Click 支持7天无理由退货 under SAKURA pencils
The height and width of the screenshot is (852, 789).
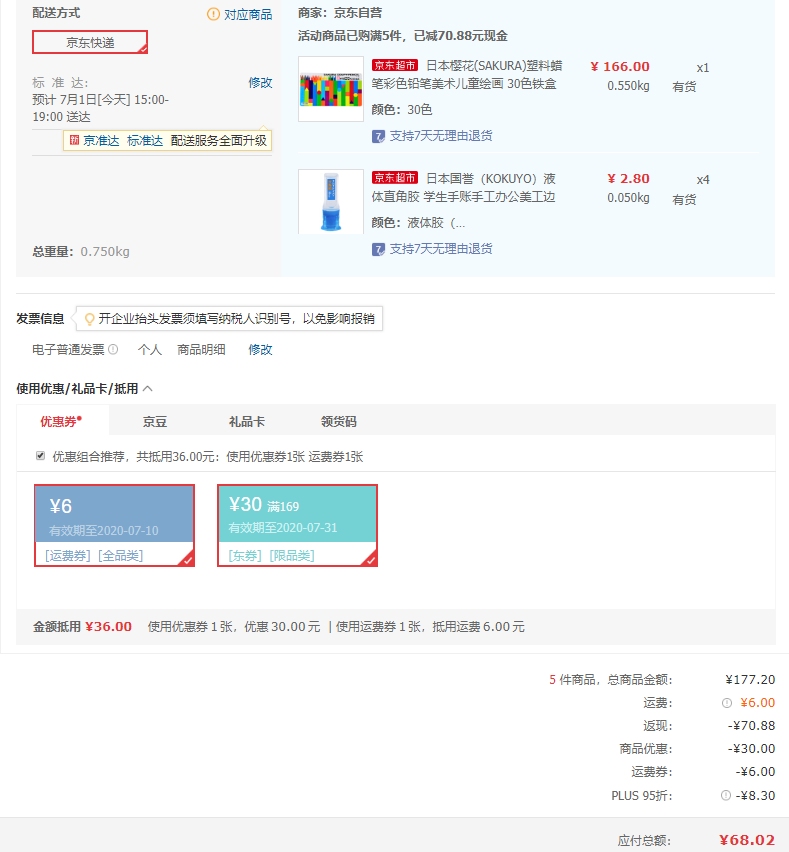tap(441, 136)
